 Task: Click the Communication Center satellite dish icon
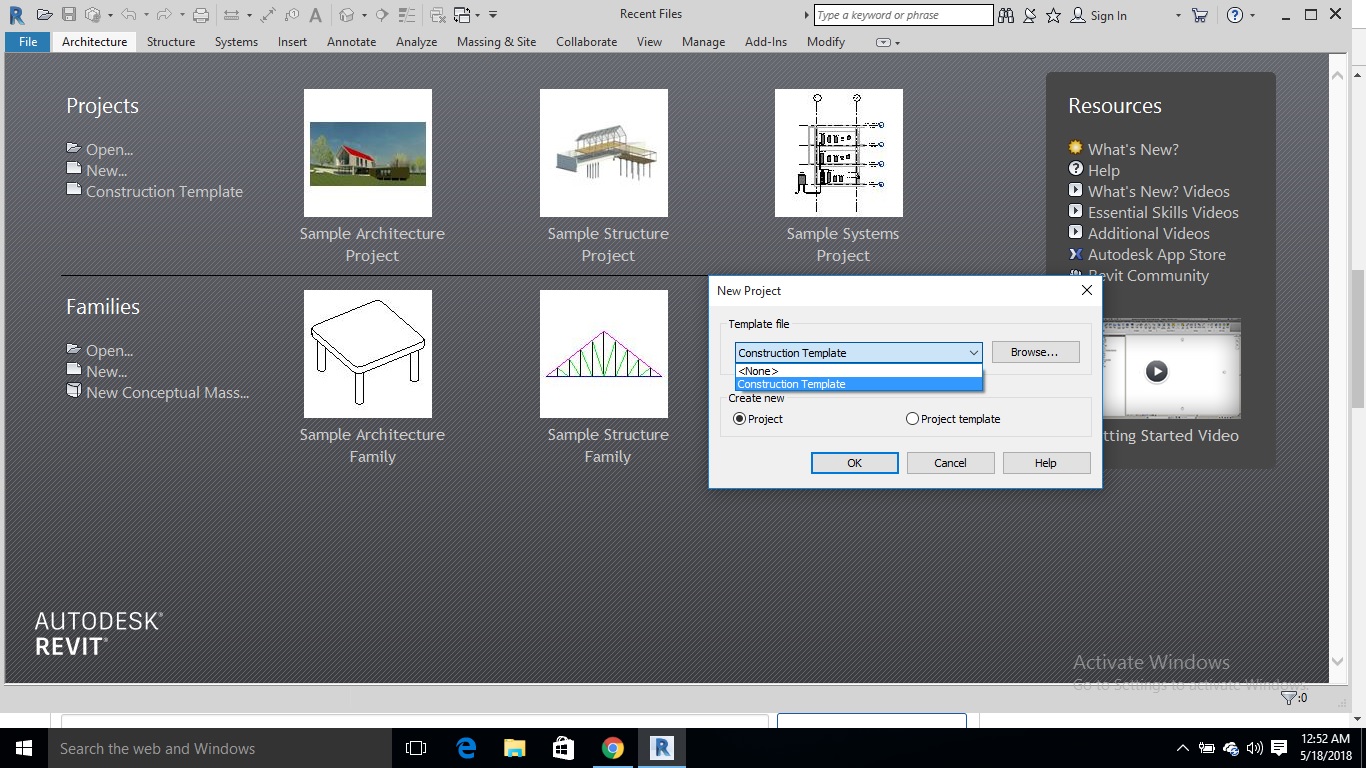(x=1029, y=15)
